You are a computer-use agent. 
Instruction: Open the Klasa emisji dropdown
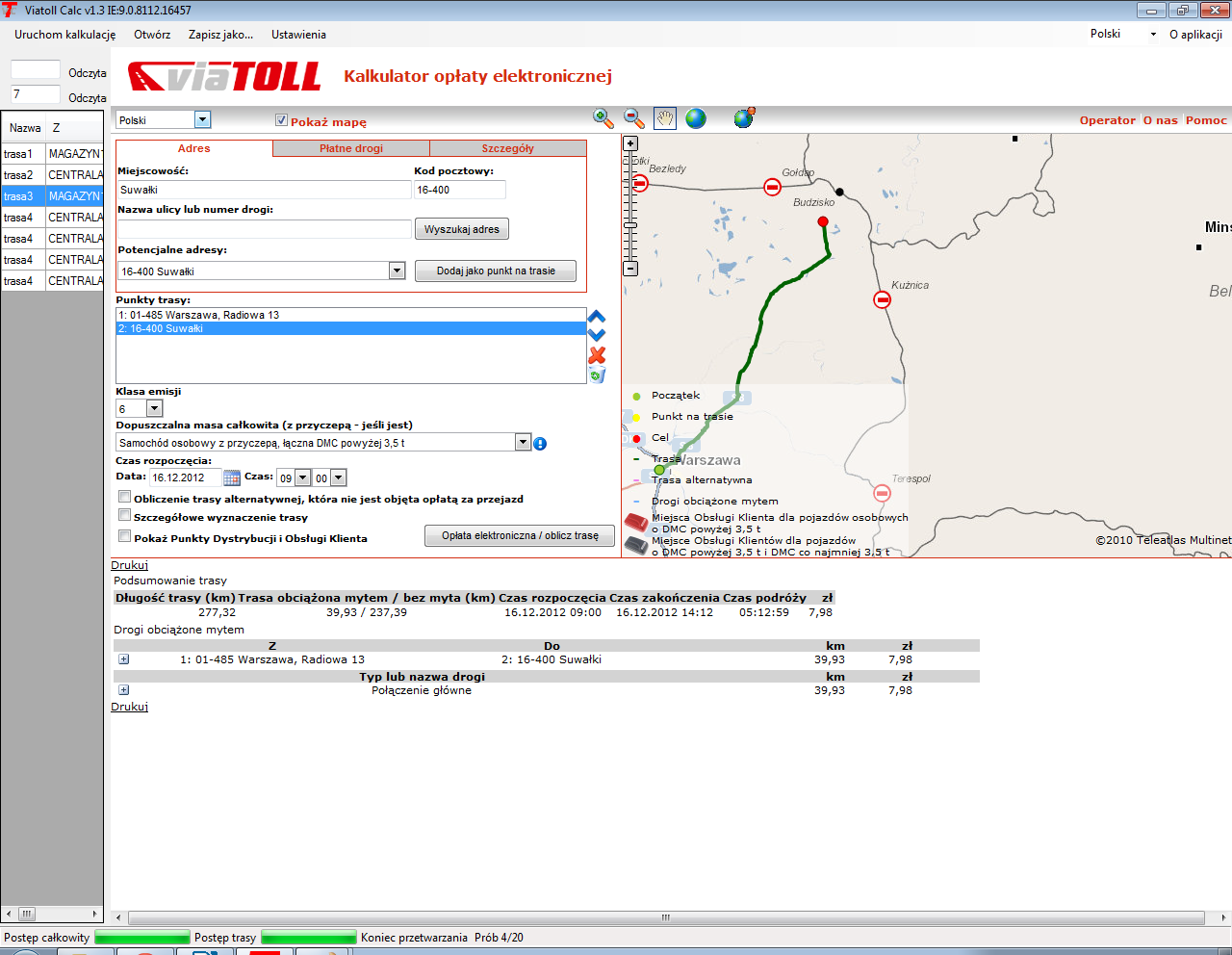(x=154, y=408)
